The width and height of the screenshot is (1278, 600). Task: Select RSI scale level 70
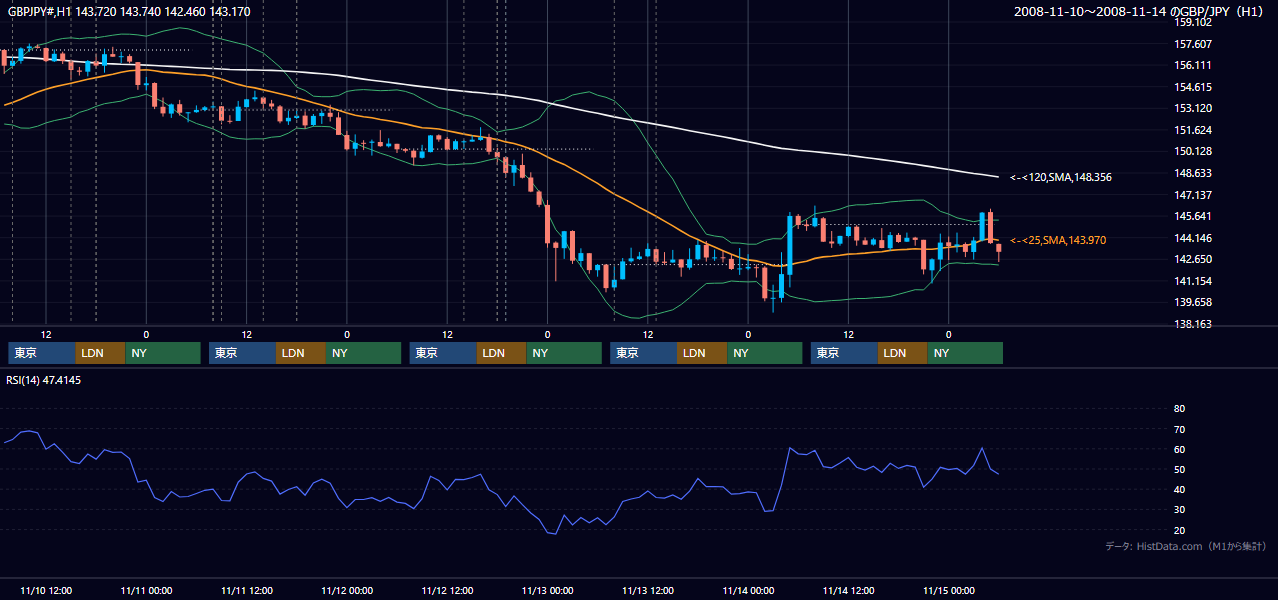(1179, 429)
